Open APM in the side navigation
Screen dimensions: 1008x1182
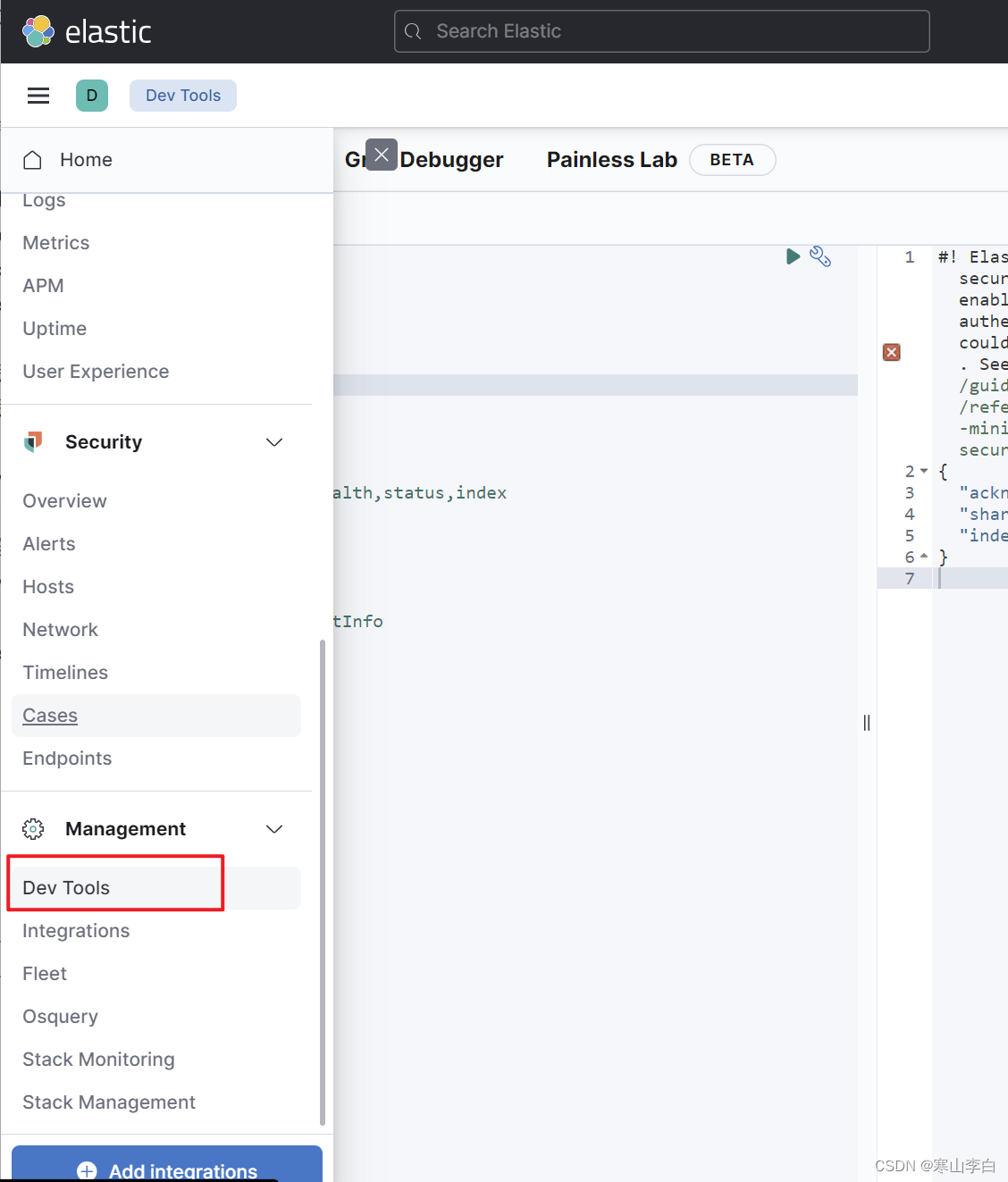pos(43,286)
